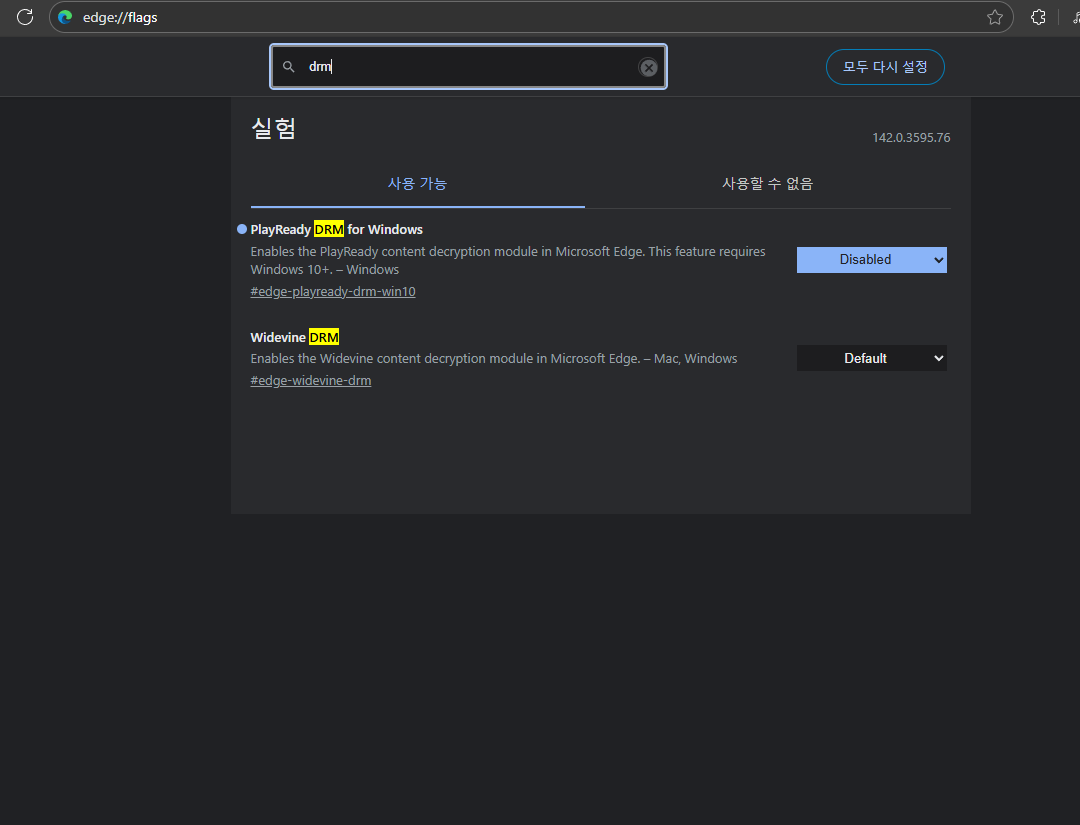Image resolution: width=1080 pixels, height=825 pixels.
Task: Click the blue modified dot beside PlayReady DRM
Action: 242,229
